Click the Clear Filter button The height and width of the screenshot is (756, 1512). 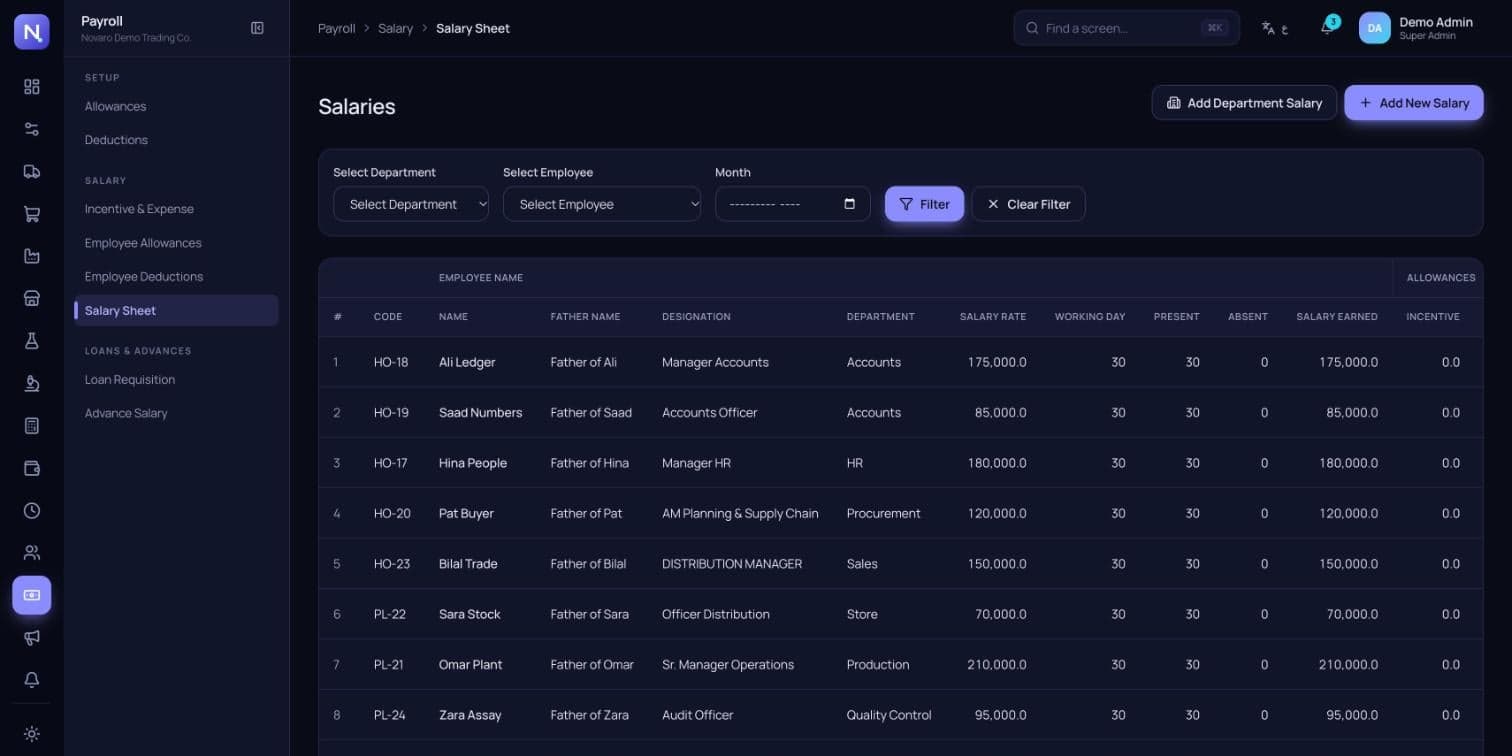[1028, 204]
